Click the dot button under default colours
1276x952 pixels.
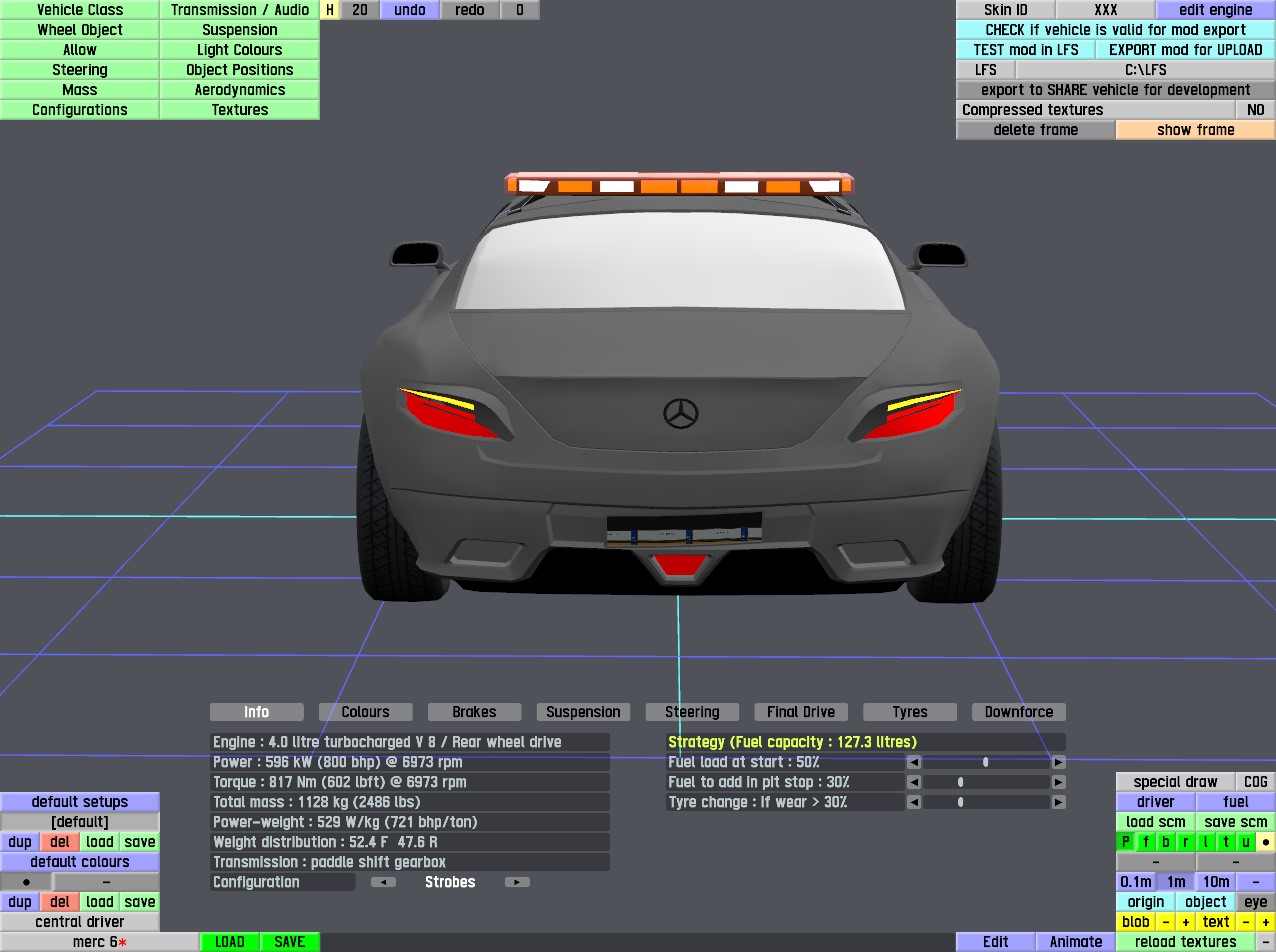(26, 882)
